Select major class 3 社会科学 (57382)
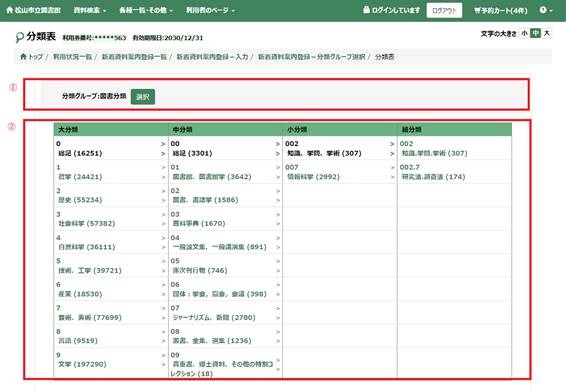The image size is (566, 391). (111, 219)
